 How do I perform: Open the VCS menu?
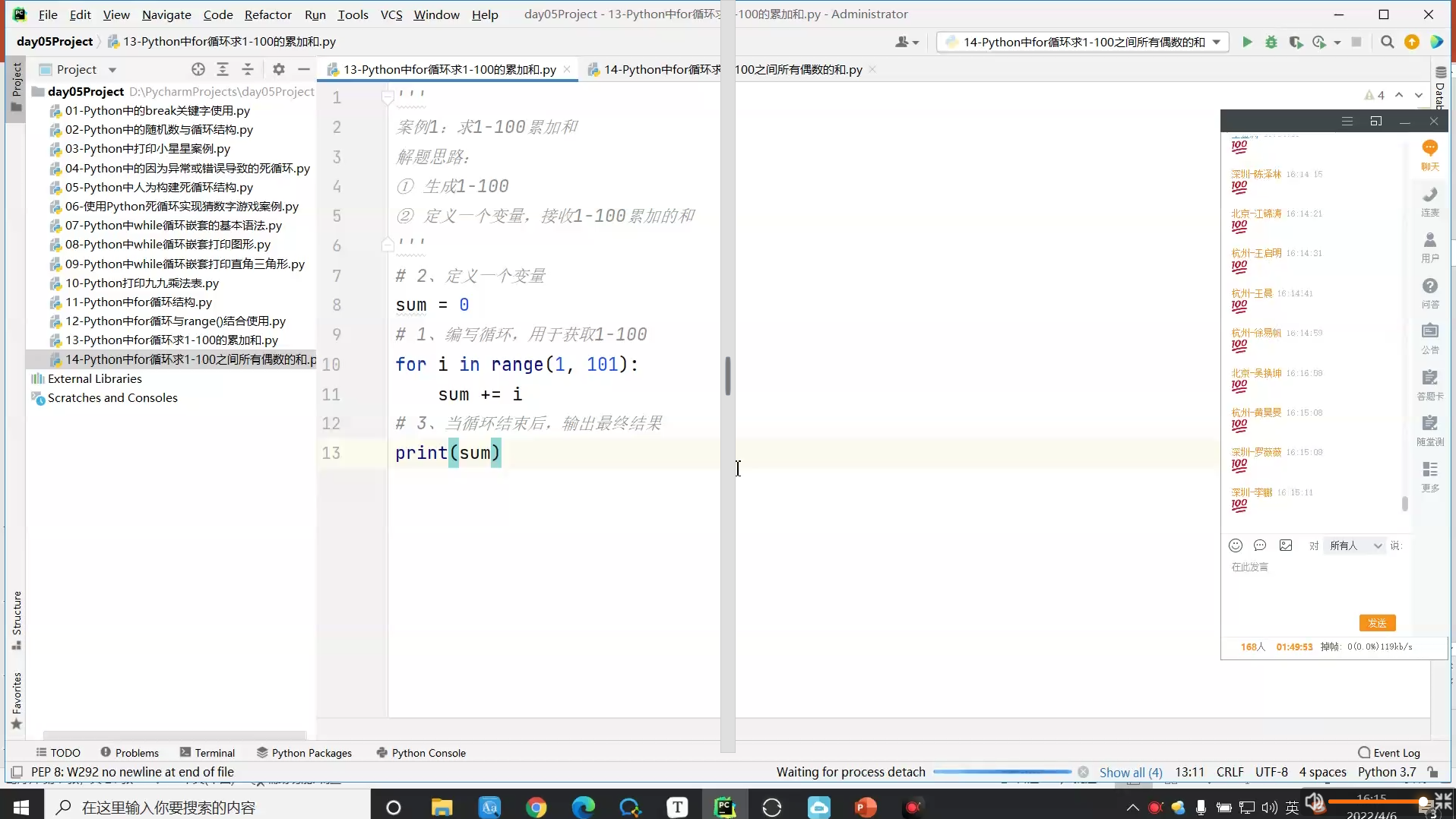click(391, 14)
